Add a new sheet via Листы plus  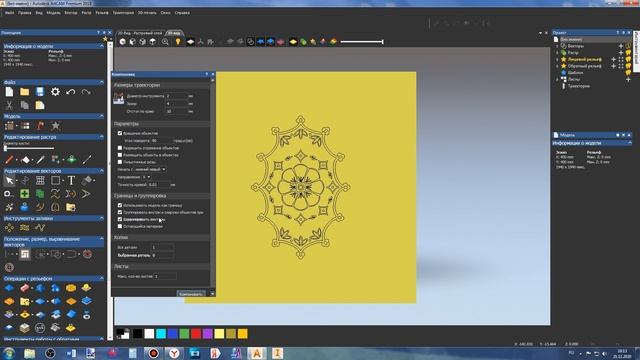[628, 79]
